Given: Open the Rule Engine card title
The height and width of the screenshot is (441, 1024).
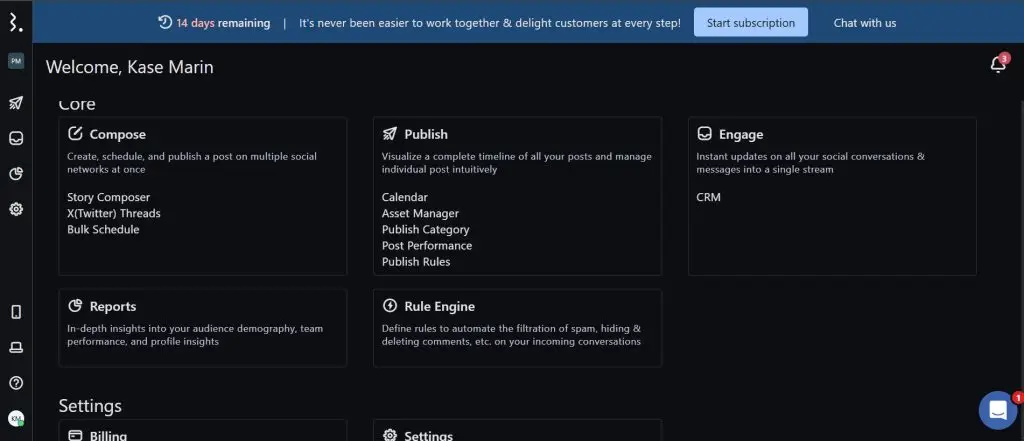Looking at the screenshot, I should [440, 306].
